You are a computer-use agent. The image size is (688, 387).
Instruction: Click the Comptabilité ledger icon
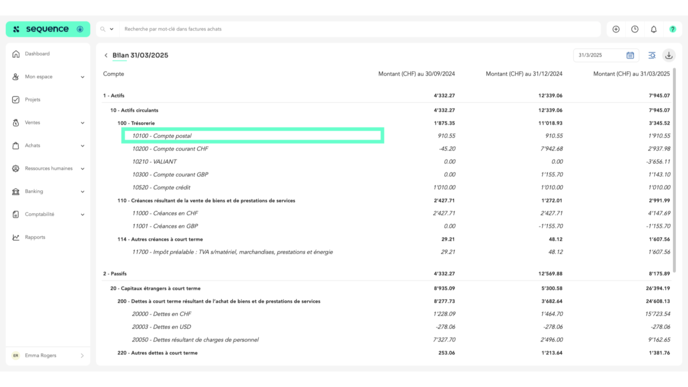tap(16, 214)
